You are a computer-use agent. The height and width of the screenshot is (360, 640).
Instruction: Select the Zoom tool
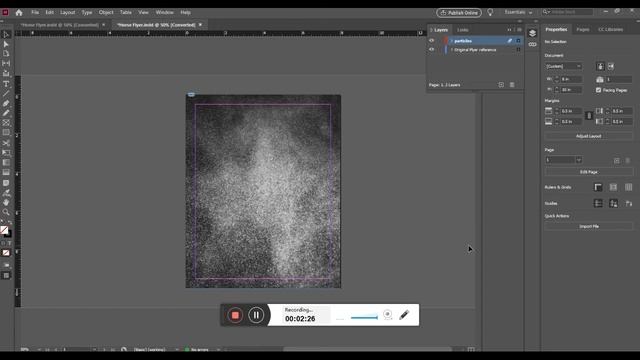pos(6,212)
